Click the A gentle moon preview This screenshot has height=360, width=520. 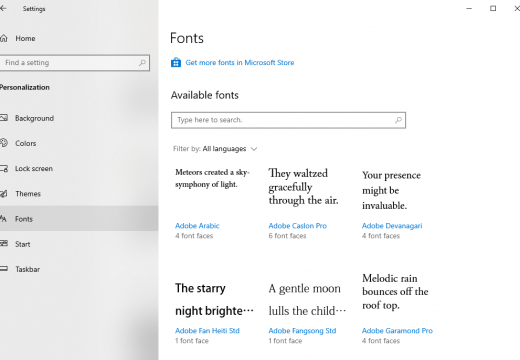coord(307,299)
